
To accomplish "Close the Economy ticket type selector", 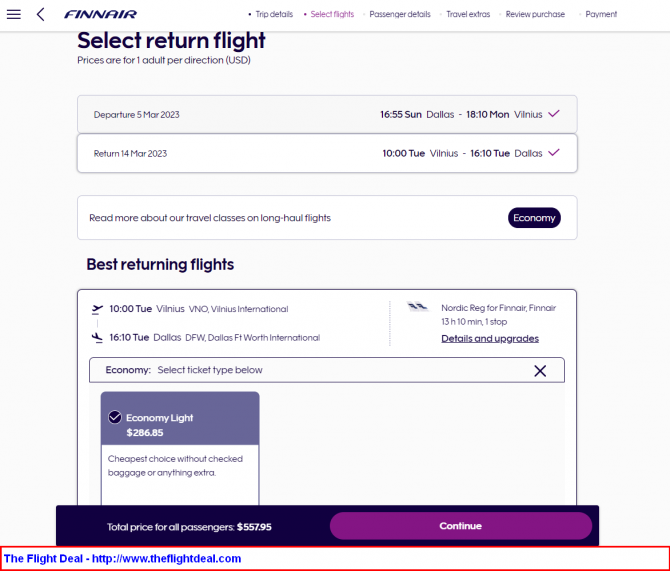I will pos(540,371).
